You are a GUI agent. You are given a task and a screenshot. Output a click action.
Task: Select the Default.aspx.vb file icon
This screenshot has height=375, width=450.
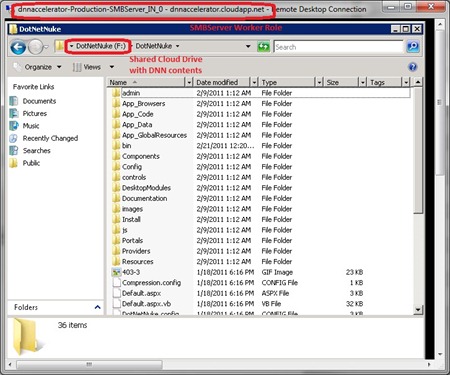(x=116, y=304)
